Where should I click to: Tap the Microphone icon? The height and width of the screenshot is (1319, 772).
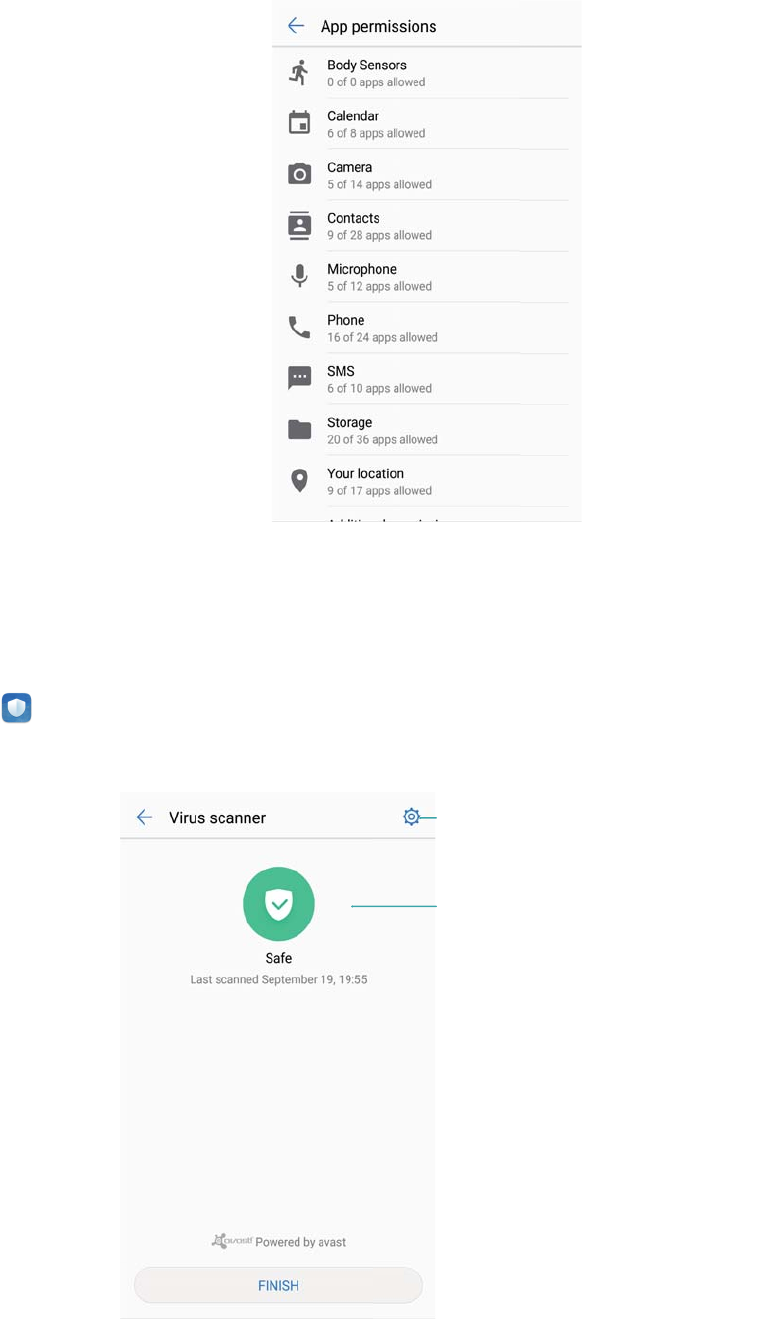click(299, 276)
